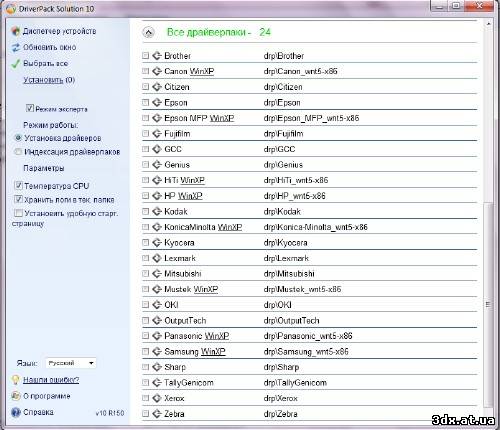Click the path drp\Lexmark

coord(286,258)
